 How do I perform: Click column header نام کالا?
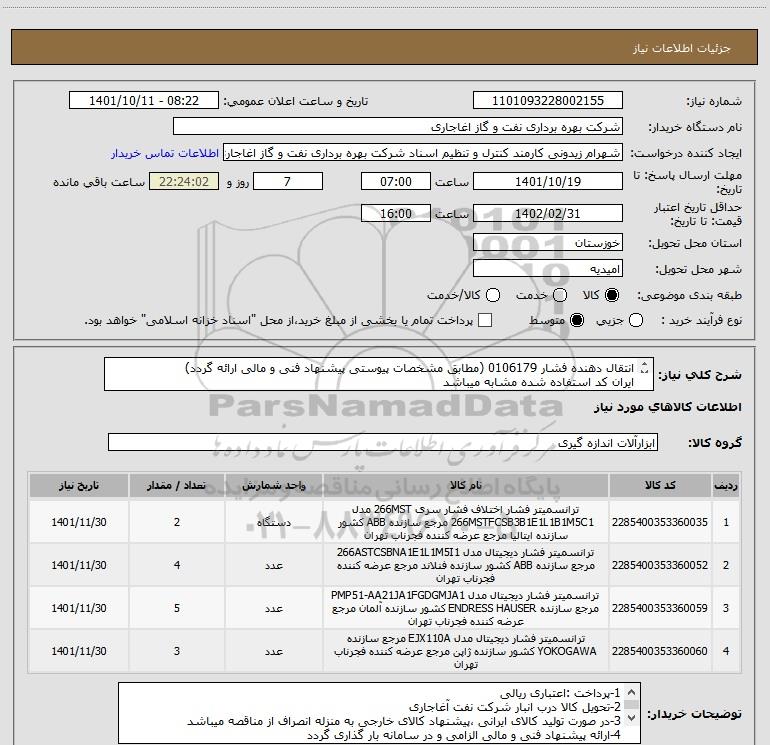(466, 486)
